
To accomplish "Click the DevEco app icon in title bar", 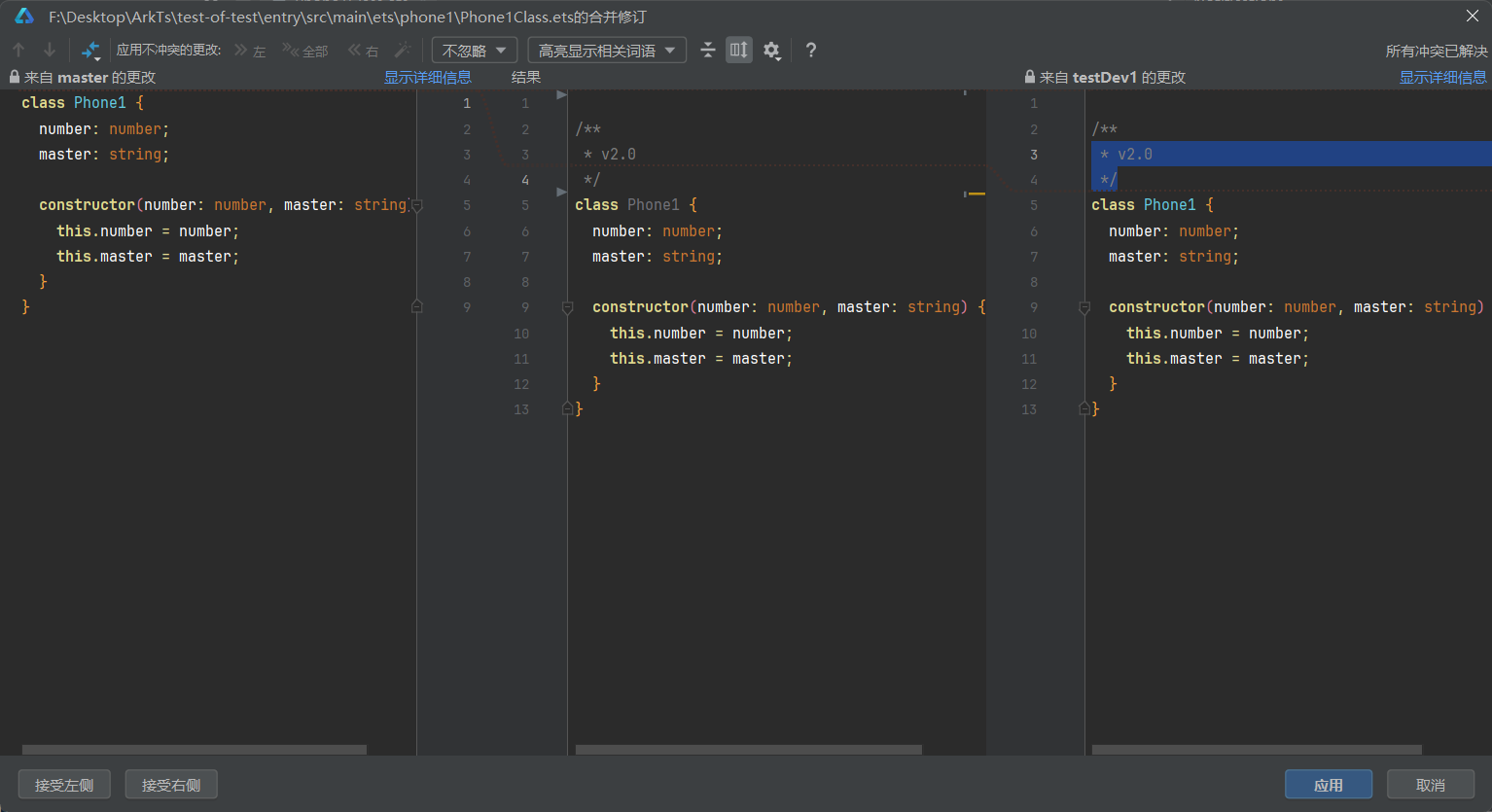I will pos(24,17).
